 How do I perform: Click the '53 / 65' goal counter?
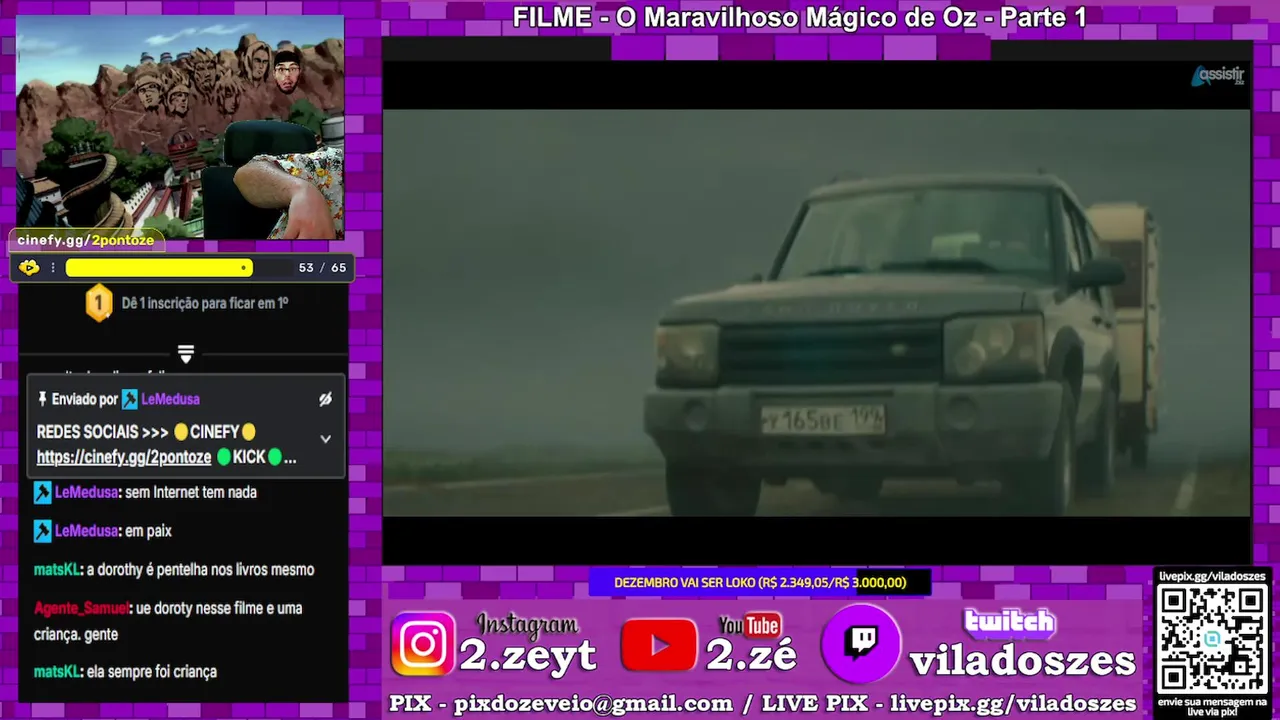(322, 268)
